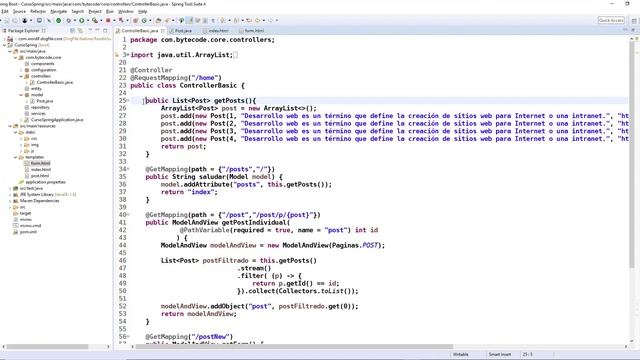The width and height of the screenshot is (640, 360).
Task: Select pom.xml in Package Explorer
Action: (x=28, y=232)
